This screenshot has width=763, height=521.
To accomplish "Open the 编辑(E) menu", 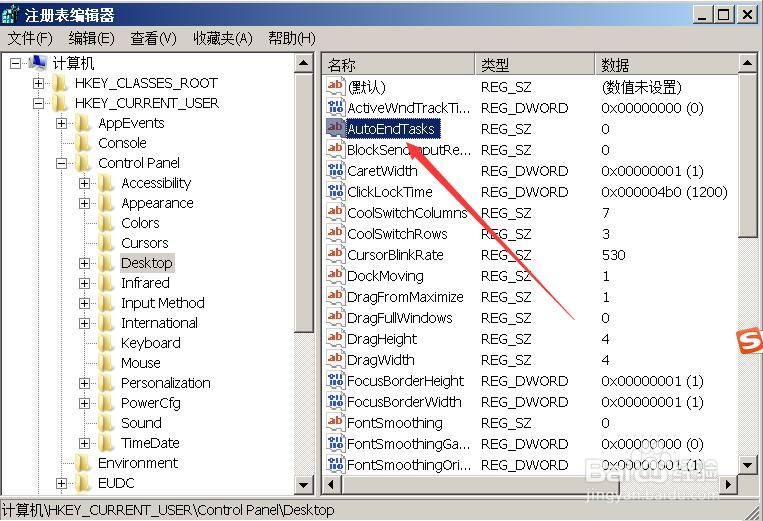I will [x=91, y=38].
